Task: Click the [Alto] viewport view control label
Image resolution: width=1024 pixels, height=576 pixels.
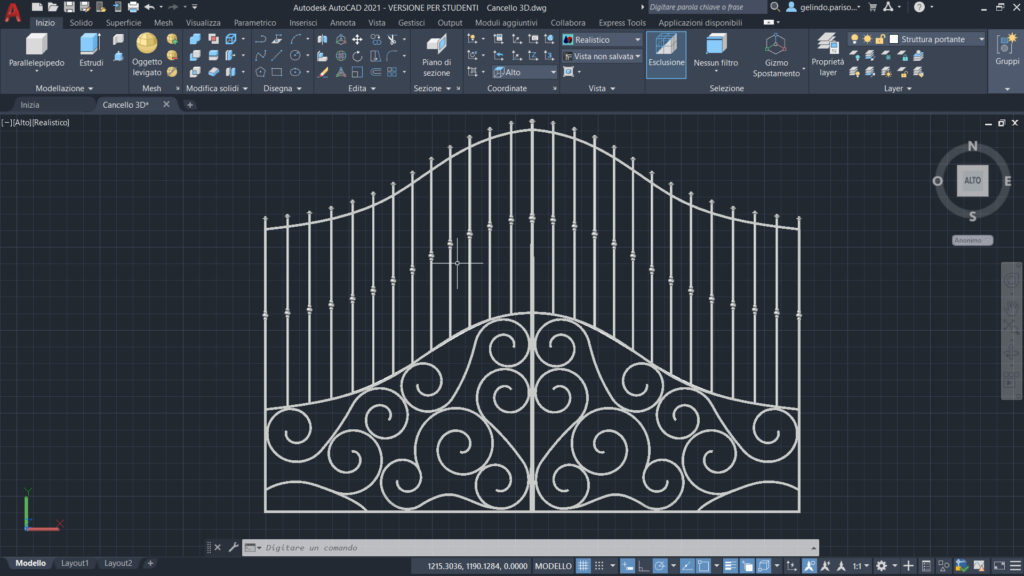Action: pos(22,122)
